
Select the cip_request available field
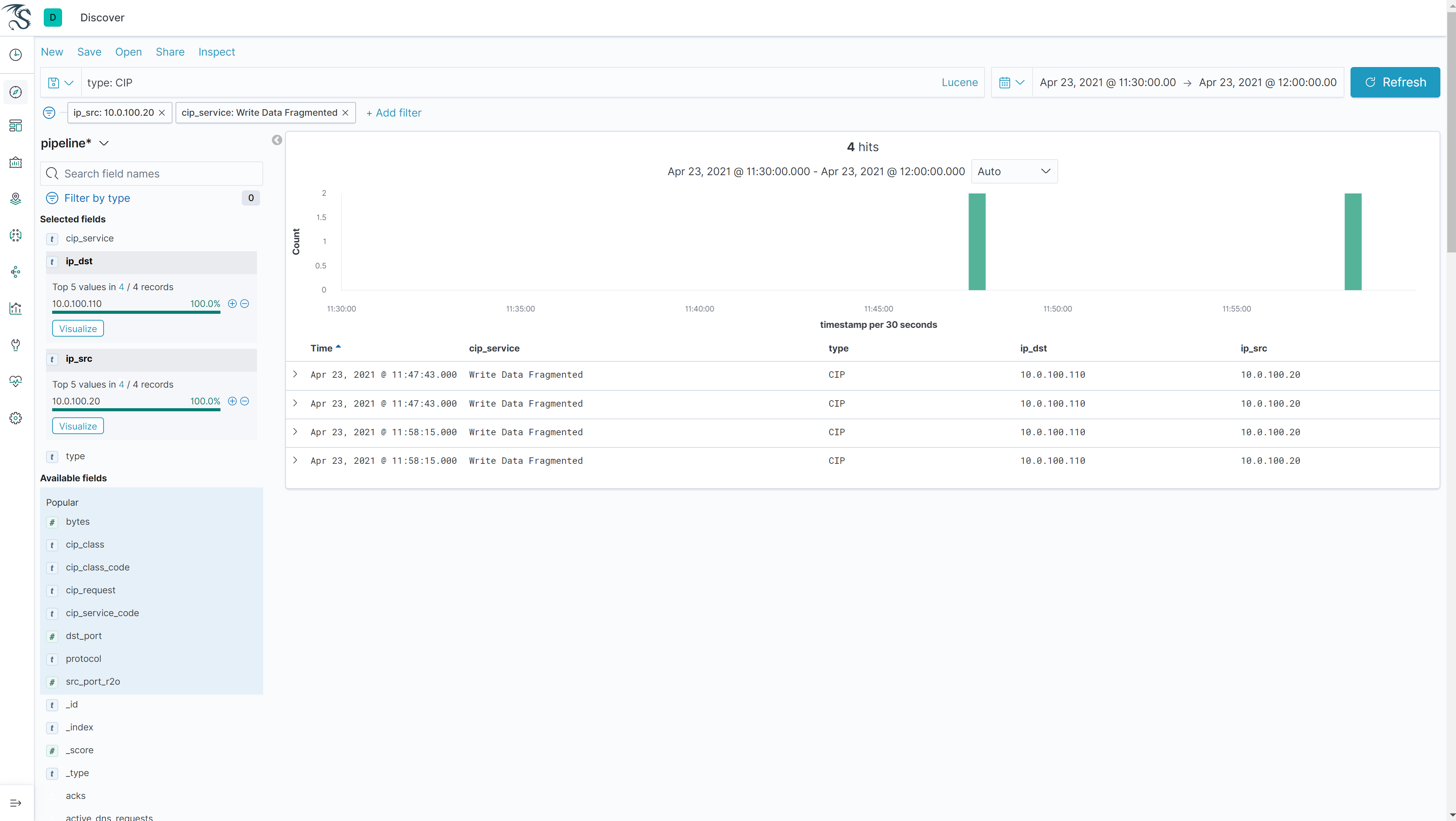point(91,590)
